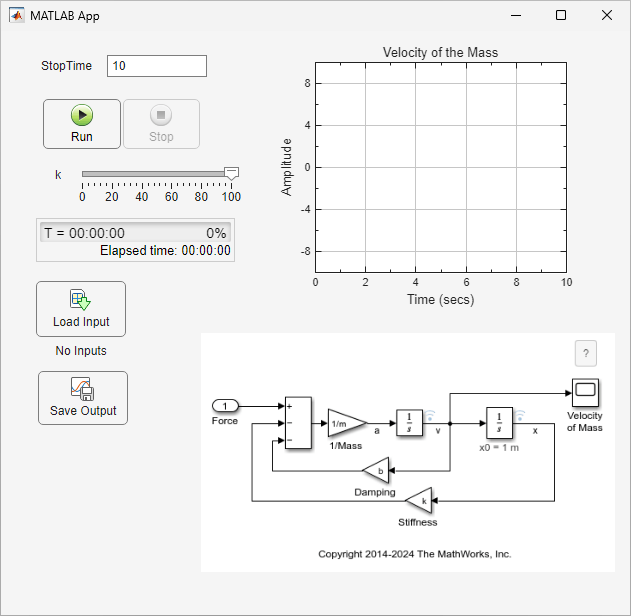Image resolution: width=631 pixels, height=616 pixels.
Task: Click the Save Output floppy-disk icon
Action: [82, 389]
